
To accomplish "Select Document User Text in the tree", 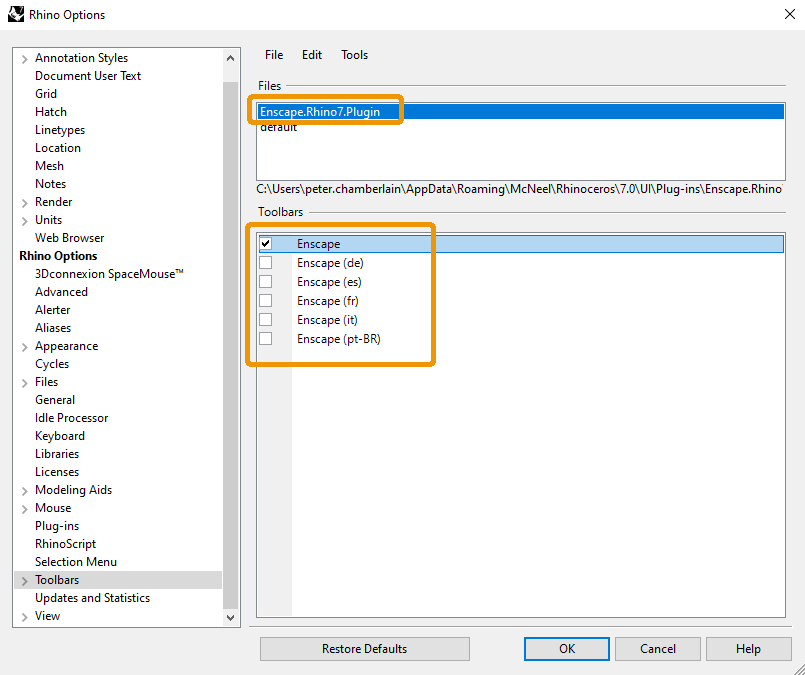I will pos(88,76).
